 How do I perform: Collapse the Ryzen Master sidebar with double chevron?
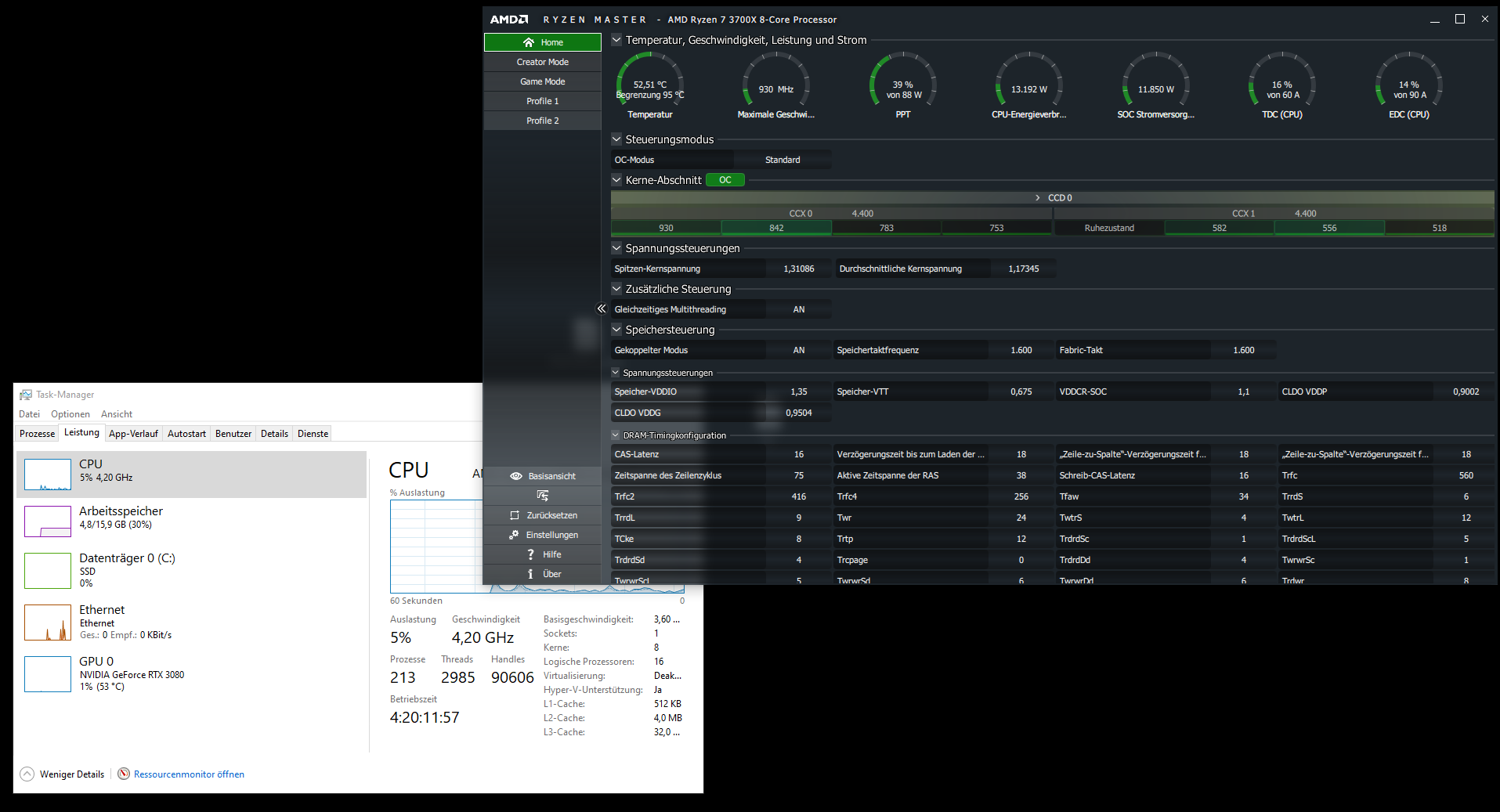pyautogui.click(x=602, y=309)
